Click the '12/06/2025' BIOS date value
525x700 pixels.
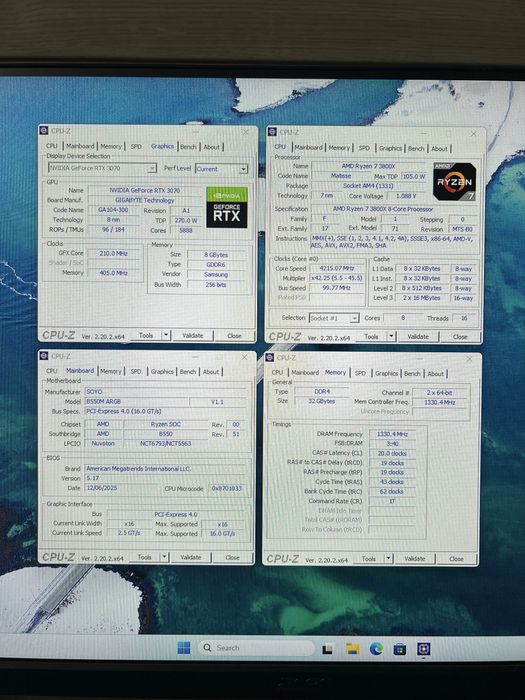click(121, 488)
